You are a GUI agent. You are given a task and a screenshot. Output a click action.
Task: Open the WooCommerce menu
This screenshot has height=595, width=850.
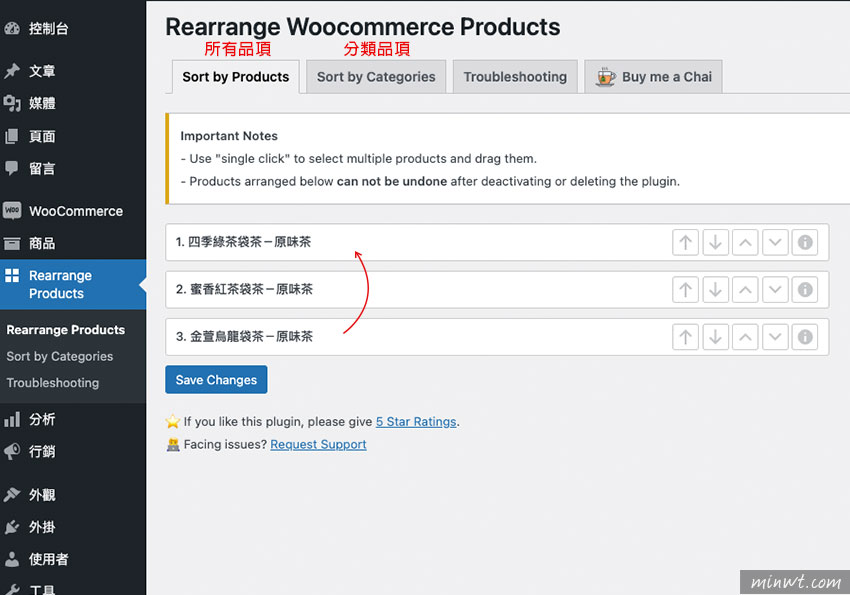tap(73, 211)
